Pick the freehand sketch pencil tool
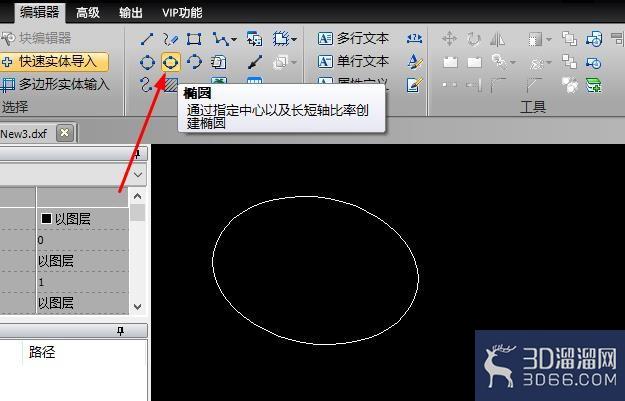The height and width of the screenshot is (401, 625). pos(170,39)
